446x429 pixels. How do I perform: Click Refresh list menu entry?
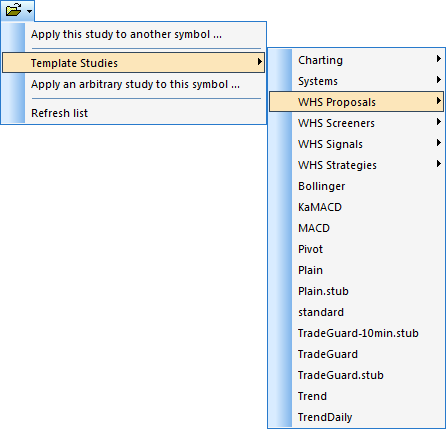133,113
